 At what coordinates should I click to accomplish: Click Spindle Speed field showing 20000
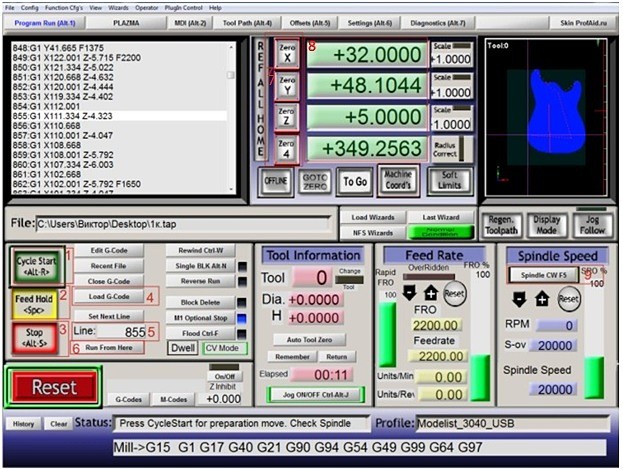[x=552, y=389]
